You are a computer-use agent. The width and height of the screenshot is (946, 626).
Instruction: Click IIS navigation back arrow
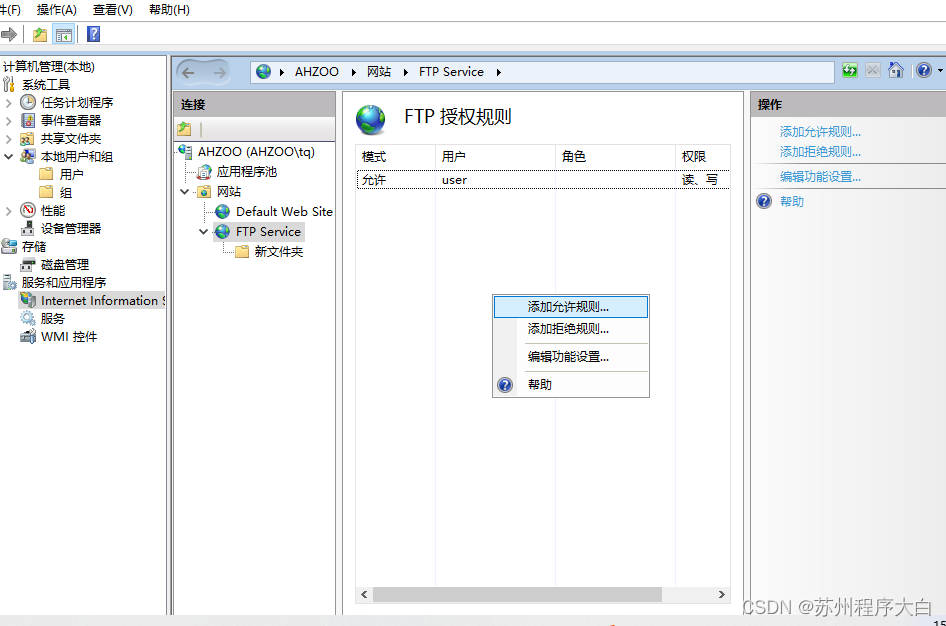click(x=188, y=73)
